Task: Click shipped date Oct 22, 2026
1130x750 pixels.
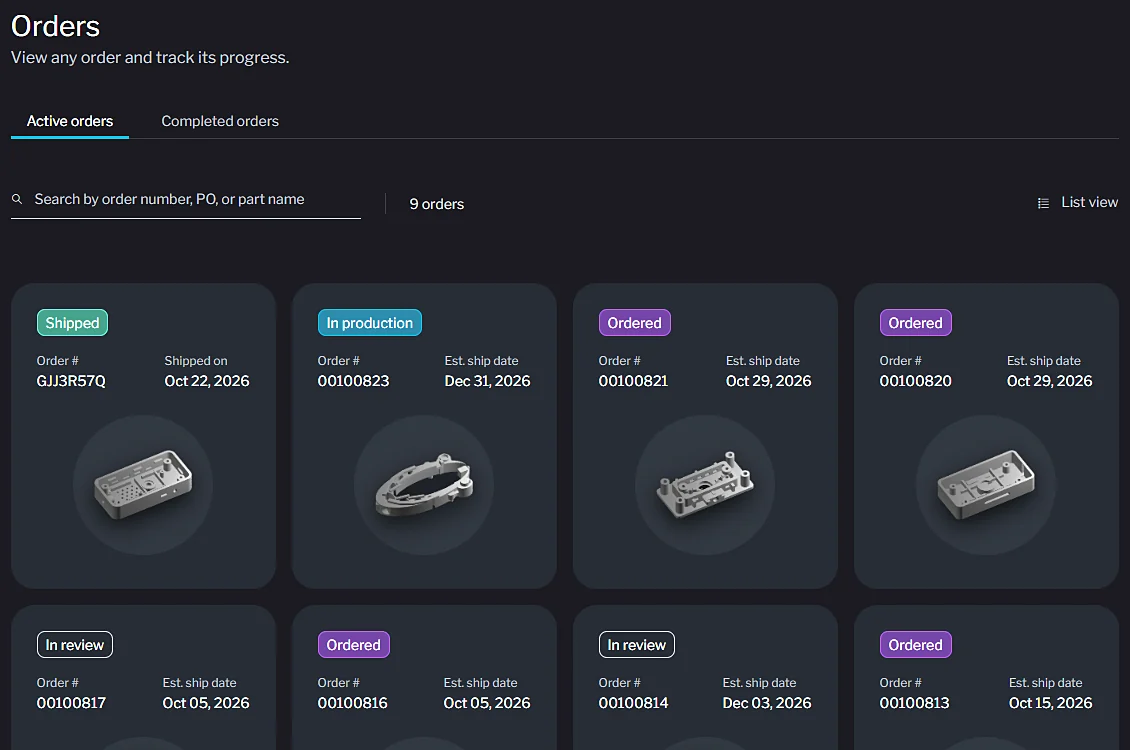Action: click(207, 381)
